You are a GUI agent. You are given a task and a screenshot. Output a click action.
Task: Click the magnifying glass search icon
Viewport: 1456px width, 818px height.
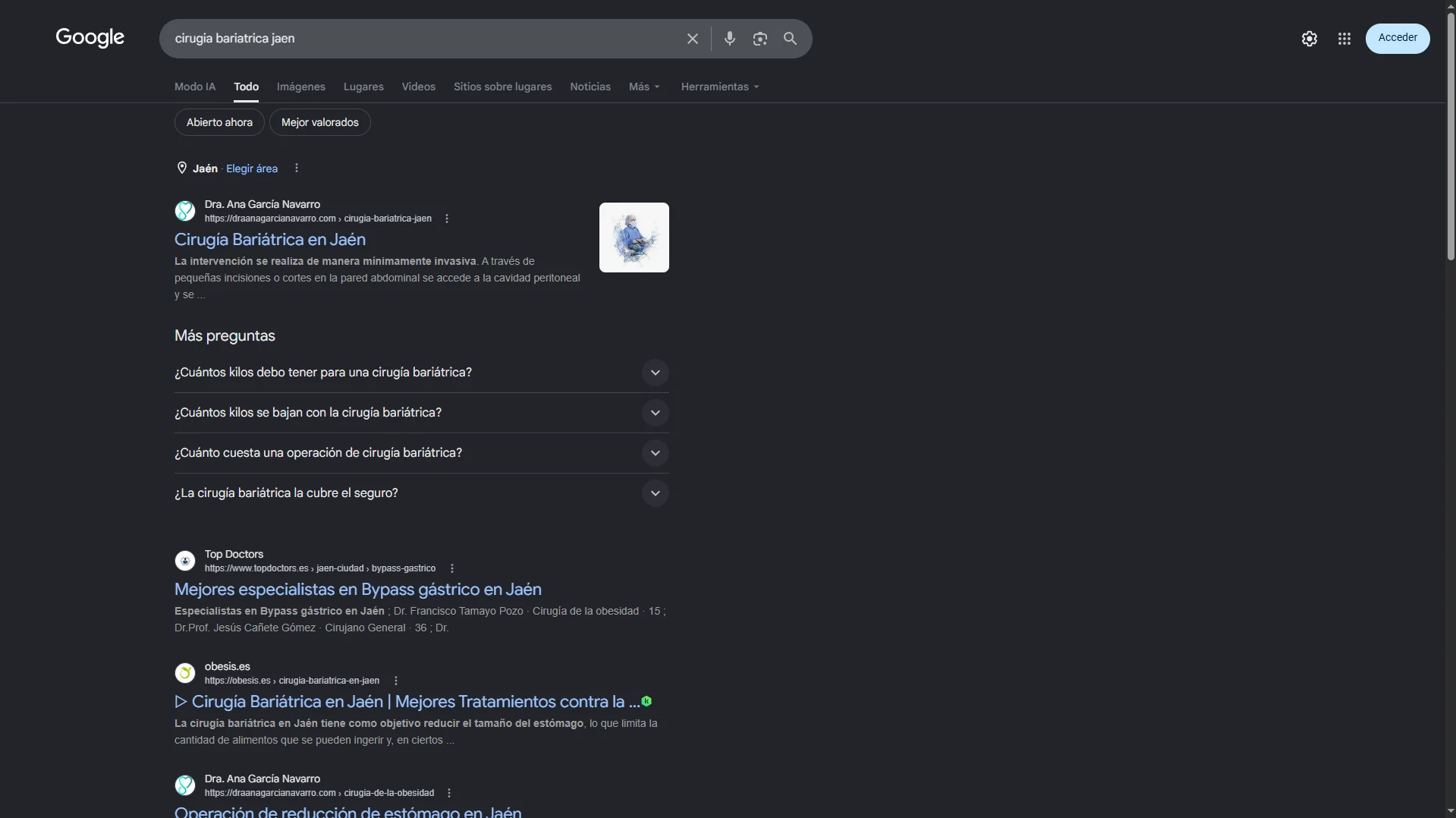pos(791,39)
